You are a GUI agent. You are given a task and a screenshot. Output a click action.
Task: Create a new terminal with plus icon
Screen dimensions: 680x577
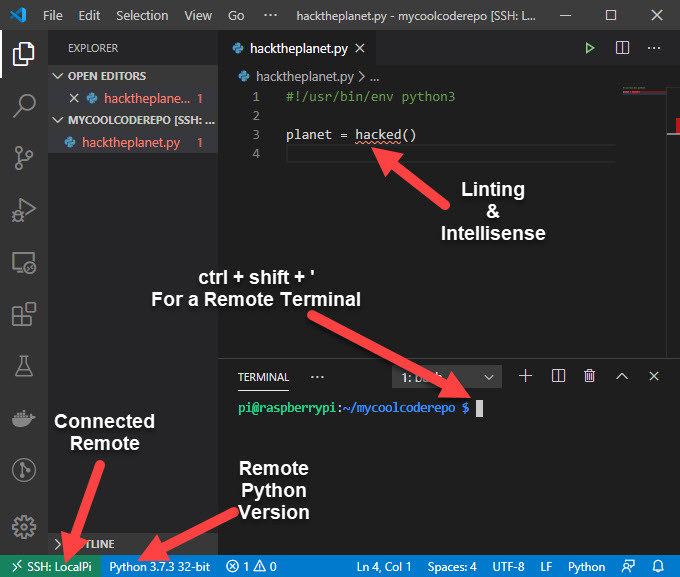point(525,376)
